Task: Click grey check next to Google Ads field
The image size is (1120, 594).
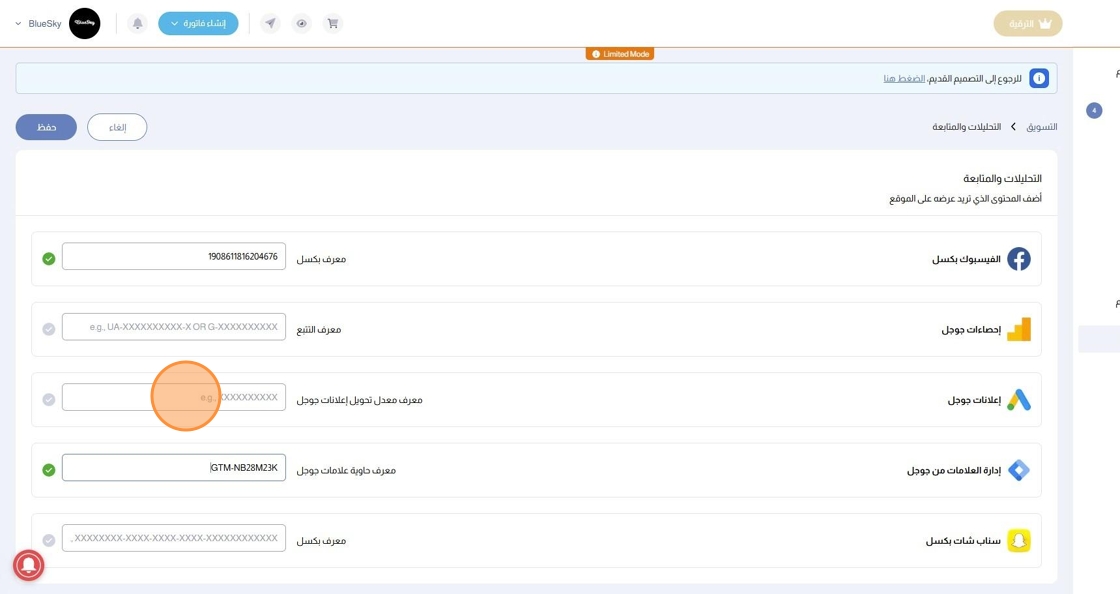Action: pos(49,400)
